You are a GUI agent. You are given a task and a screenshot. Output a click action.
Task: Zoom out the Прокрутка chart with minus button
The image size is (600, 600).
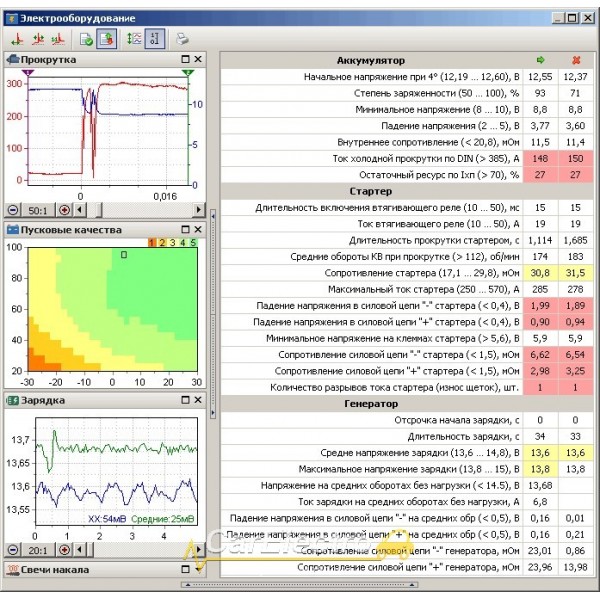pos(12,211)
